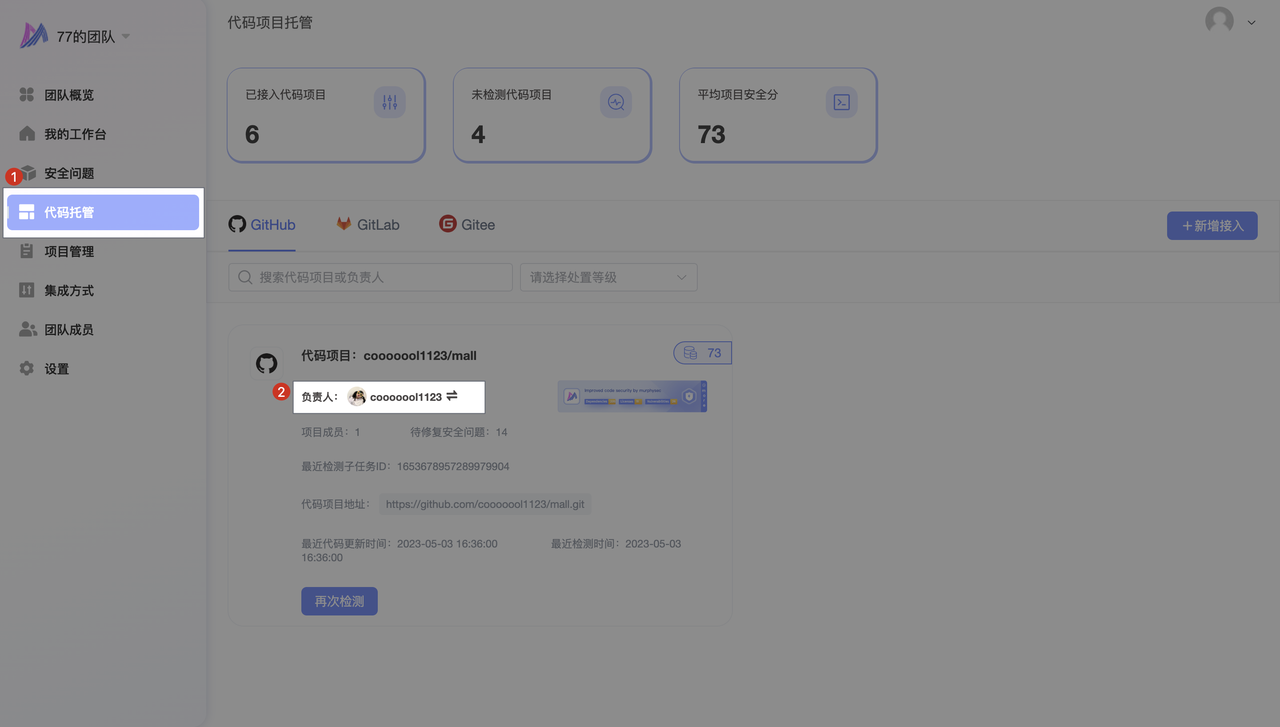Open 团队概览 in sidebar
Image resolution: width=1280 pixels, height=727 pixels.
tap(69, 95)
